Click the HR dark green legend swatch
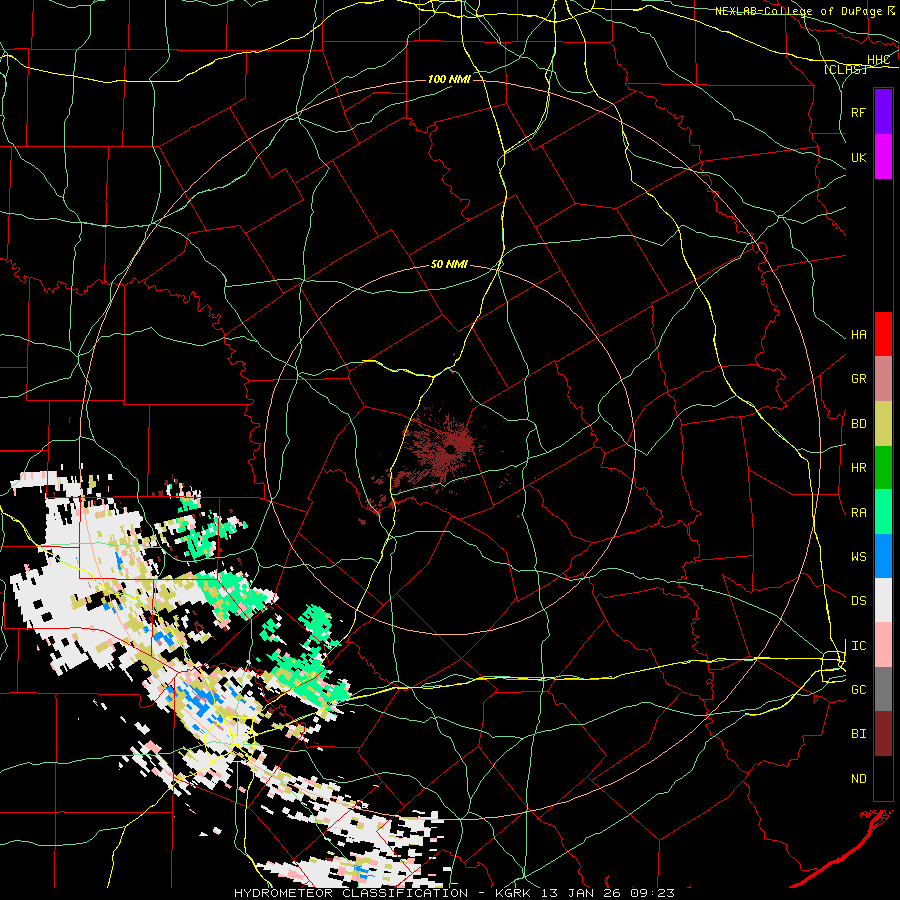The width and height of the screenshot is (900, 900). point(883,467)
